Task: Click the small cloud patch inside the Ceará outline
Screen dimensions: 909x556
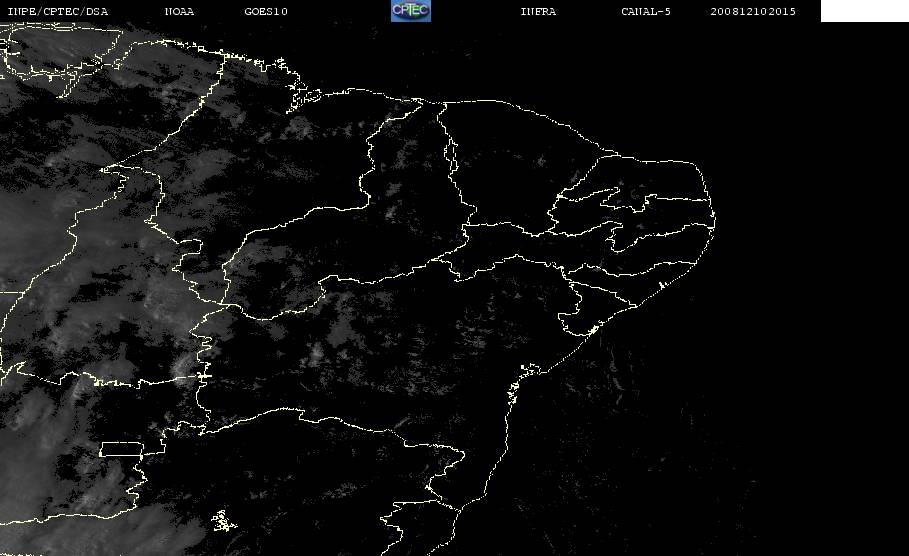Action: [541, 161]
